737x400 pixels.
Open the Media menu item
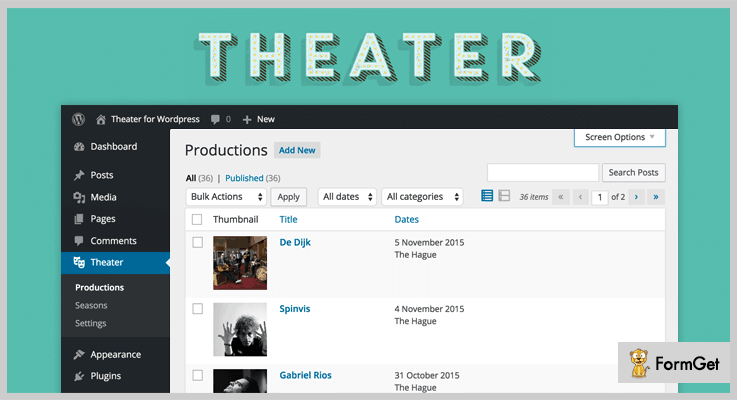[x=115, y=197]
